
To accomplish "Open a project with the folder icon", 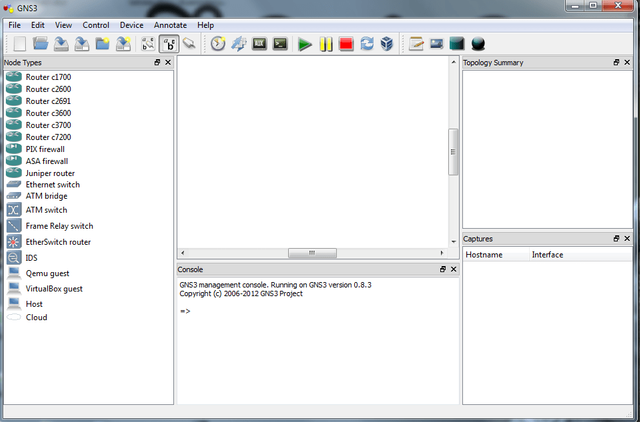I will point(40,44).
